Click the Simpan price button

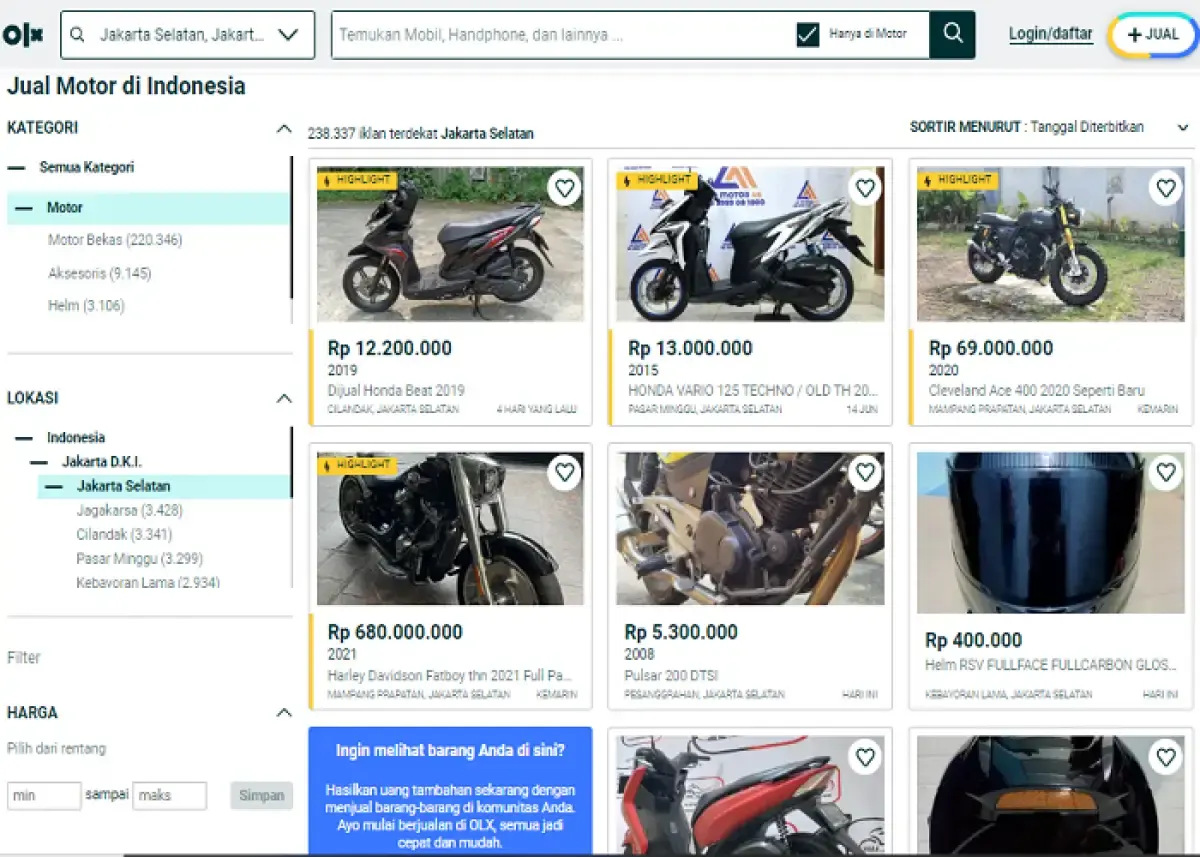[261, 796]
